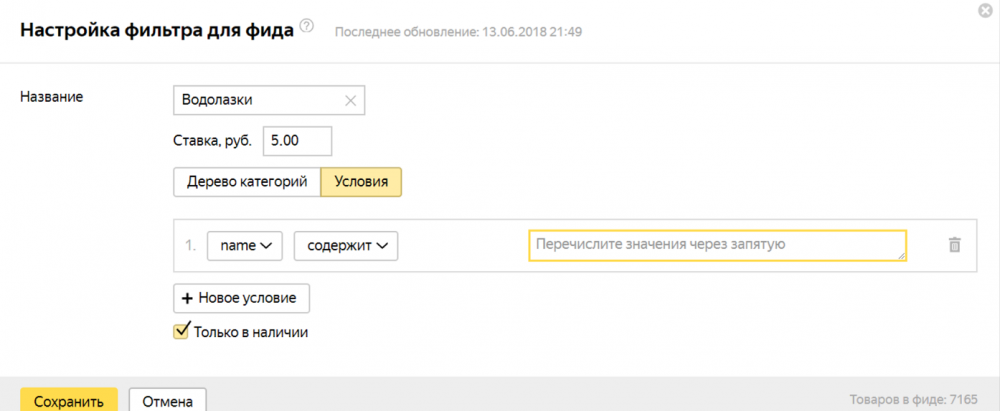
Task: Open the name field dropdown
Action: (245, 246)
